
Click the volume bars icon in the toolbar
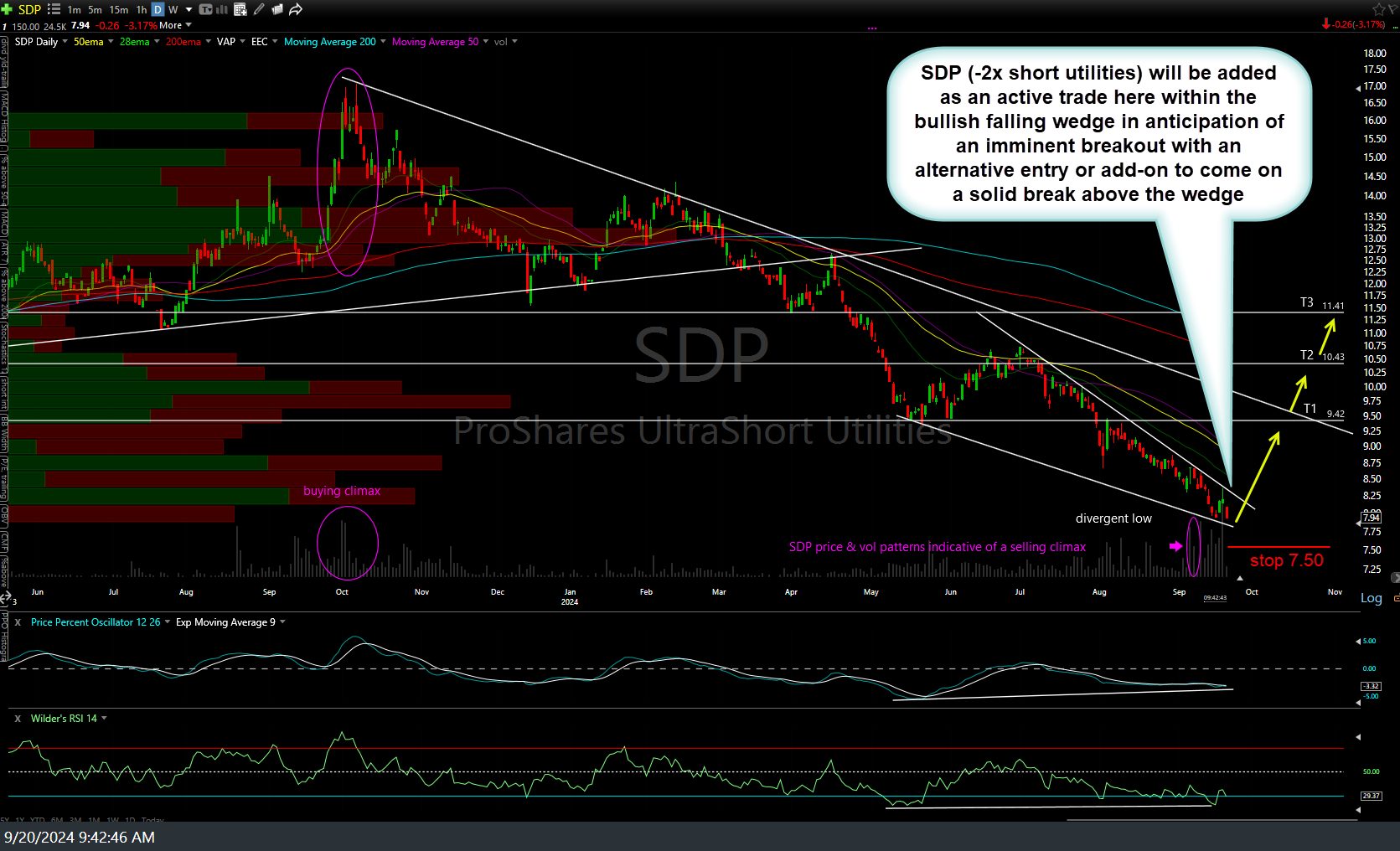pos(220,9)
